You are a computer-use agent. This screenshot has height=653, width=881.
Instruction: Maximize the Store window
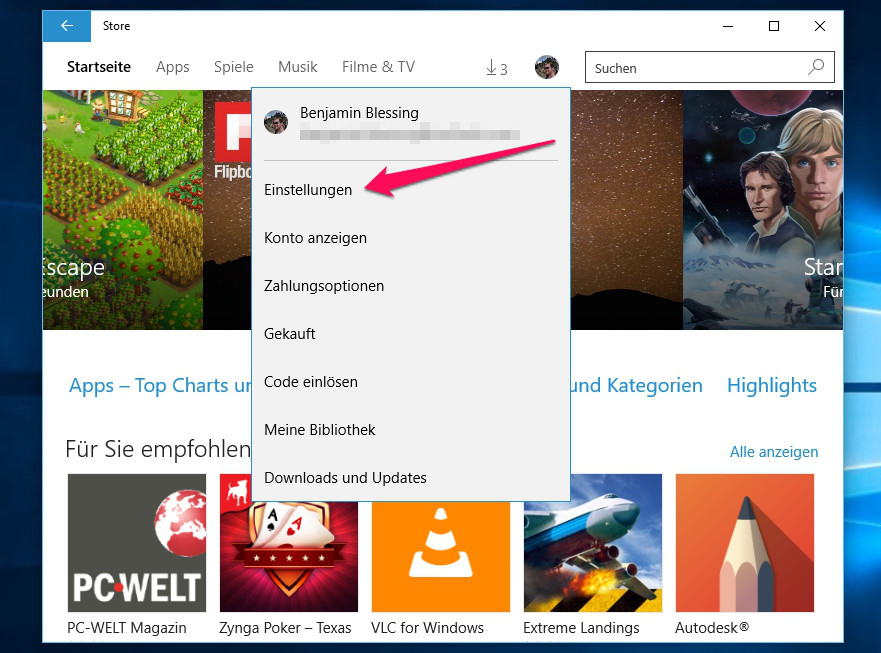pos(774,26)
